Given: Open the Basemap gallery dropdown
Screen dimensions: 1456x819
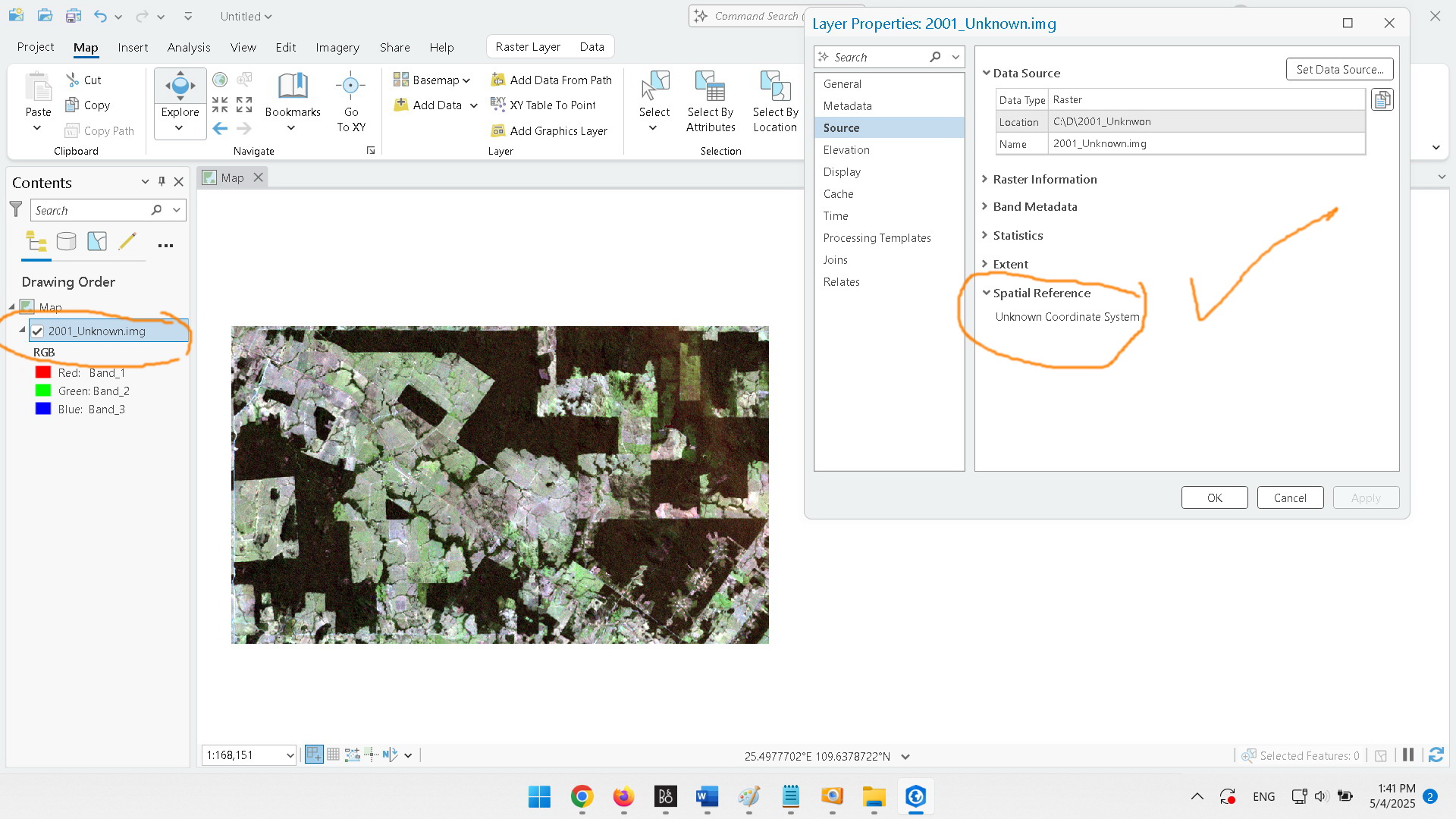Looking at the screenshot, I should [x=466, y=80].
